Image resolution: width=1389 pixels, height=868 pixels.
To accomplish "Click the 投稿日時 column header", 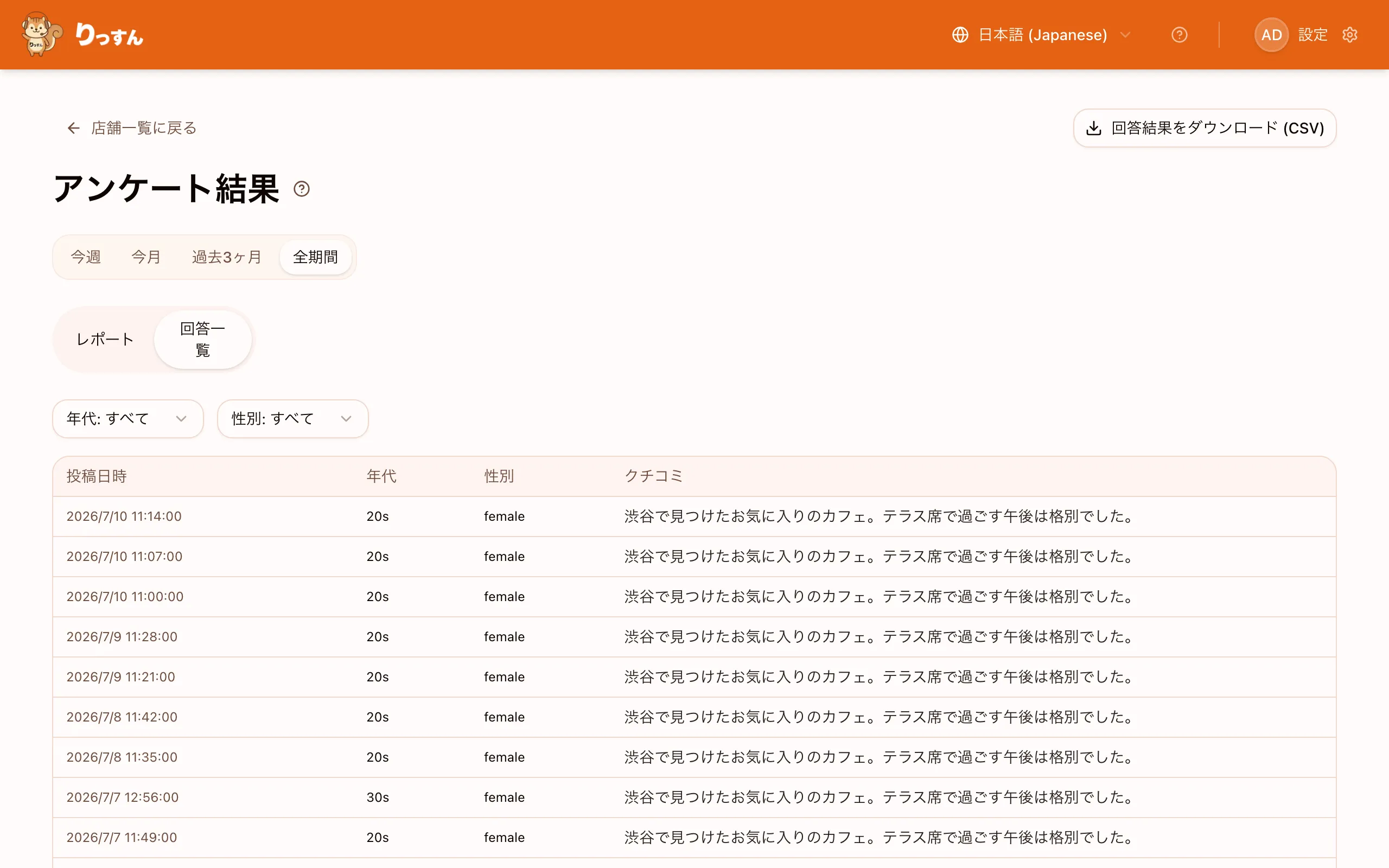I will tap(97, 476).
